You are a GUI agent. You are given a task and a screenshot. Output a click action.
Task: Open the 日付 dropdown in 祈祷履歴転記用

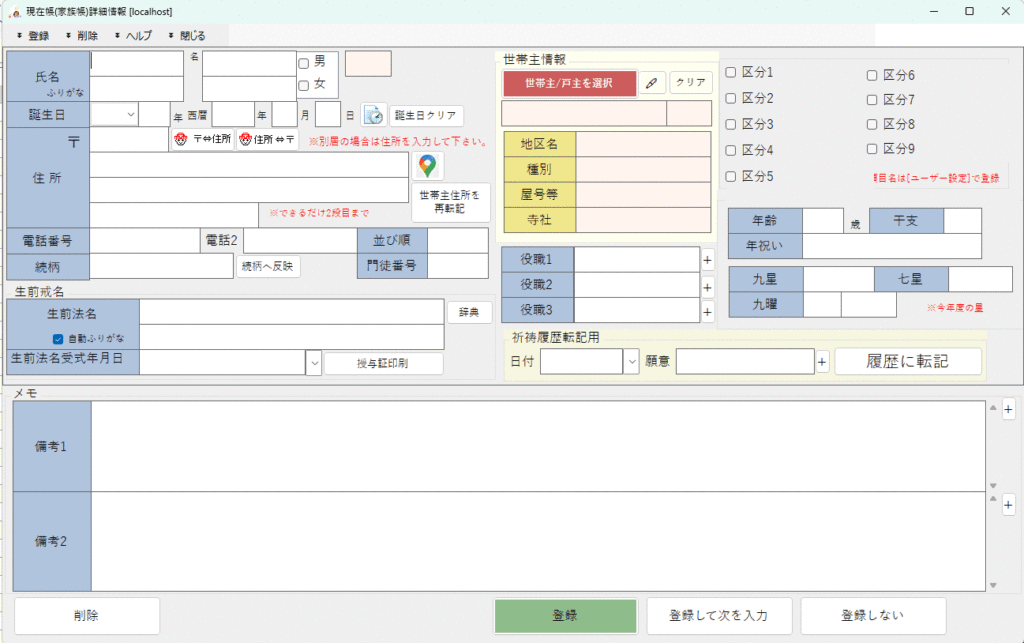631,362
